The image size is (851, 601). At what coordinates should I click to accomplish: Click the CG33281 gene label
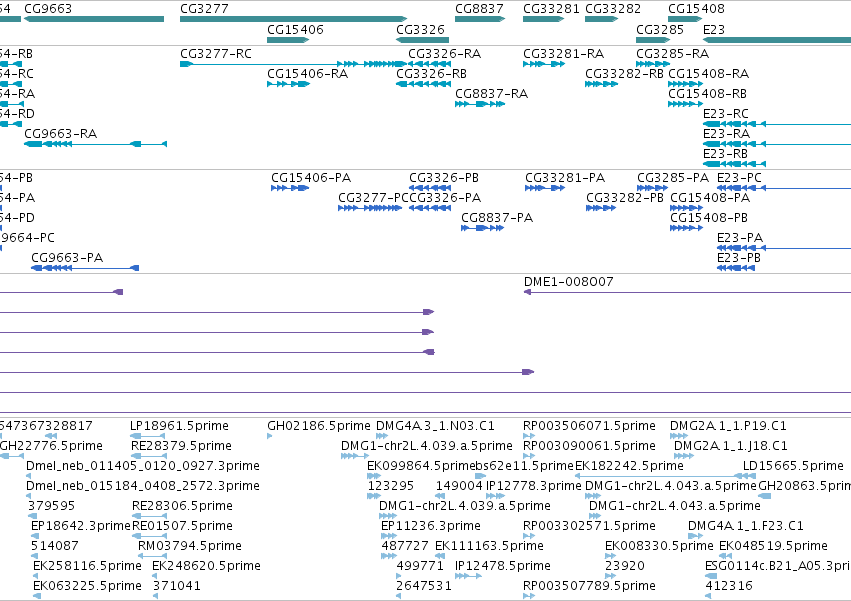[551, 9]
